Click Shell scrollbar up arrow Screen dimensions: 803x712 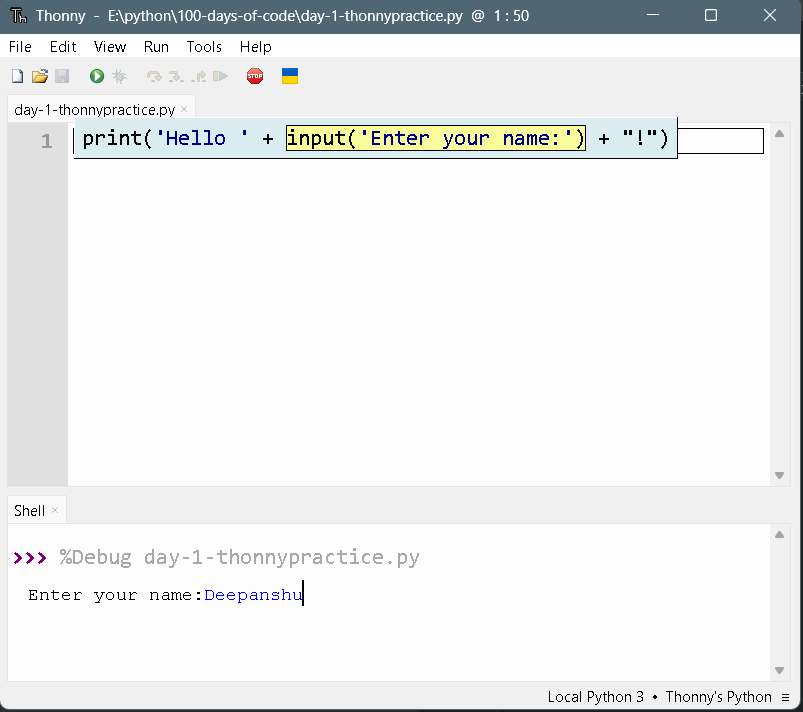(x=779, y=535)
